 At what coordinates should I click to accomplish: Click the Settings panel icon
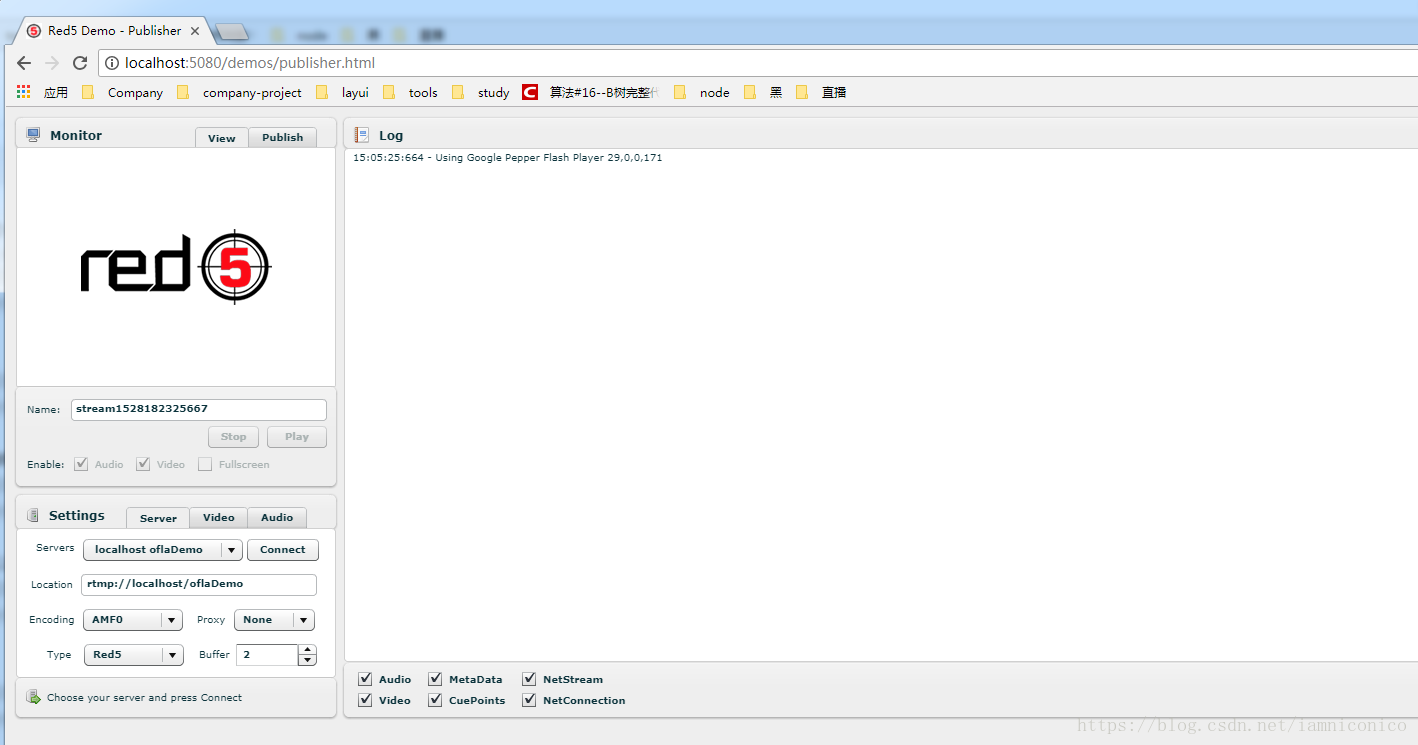(x=33, y=516)
